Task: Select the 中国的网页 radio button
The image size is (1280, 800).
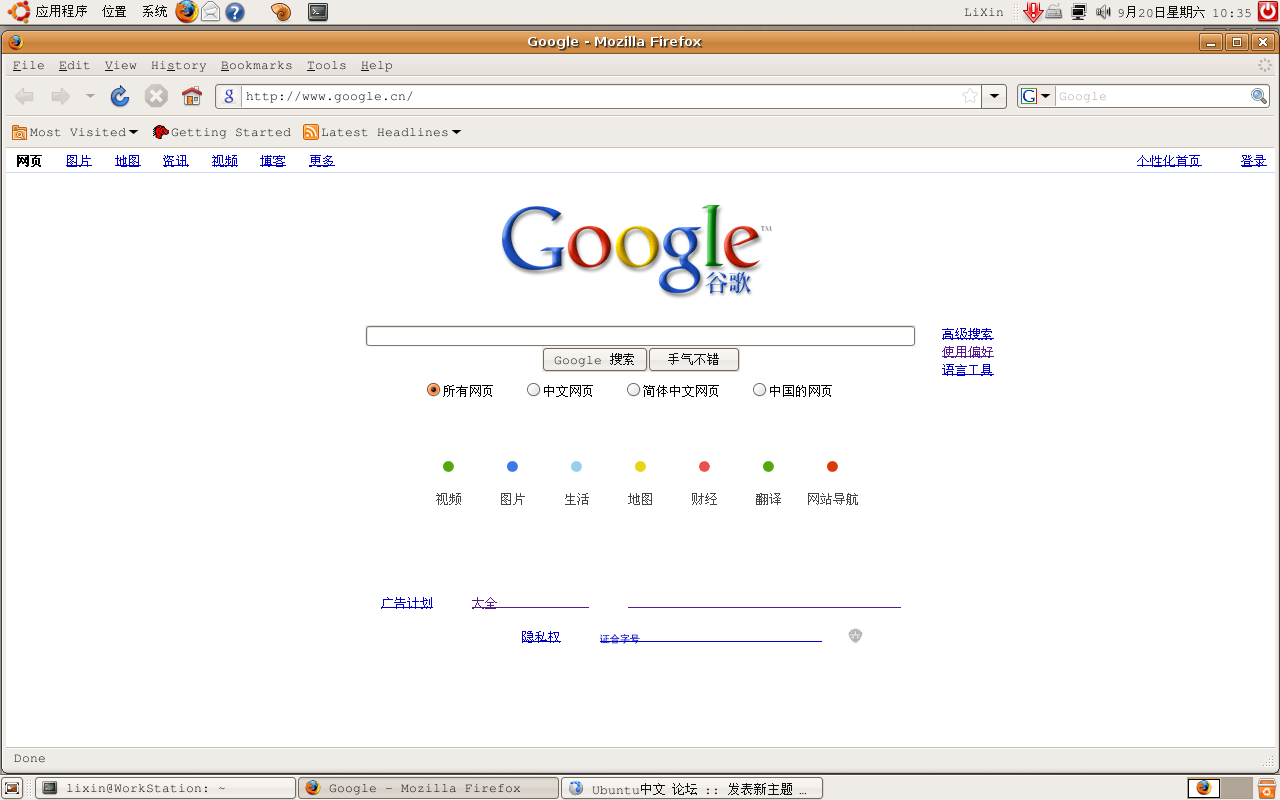Action: (760, 390)
